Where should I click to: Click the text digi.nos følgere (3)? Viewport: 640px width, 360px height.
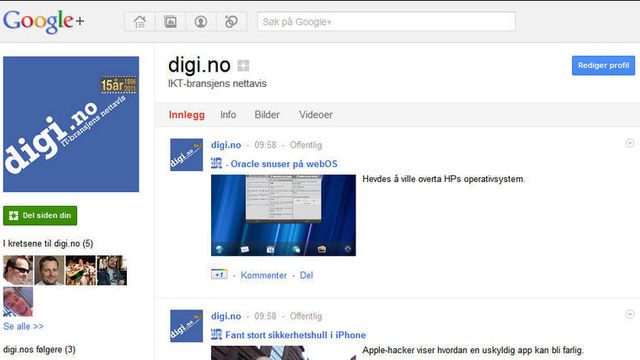(39, 349)
